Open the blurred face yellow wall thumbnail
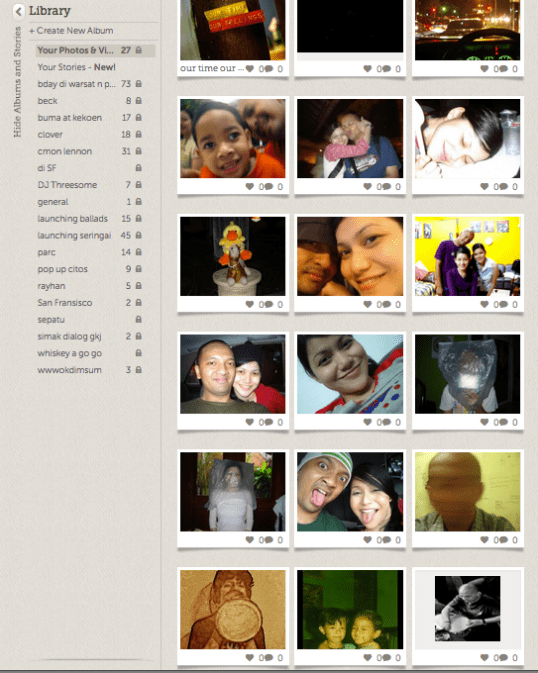Screen dimensions: 538x673 (468, 491)
